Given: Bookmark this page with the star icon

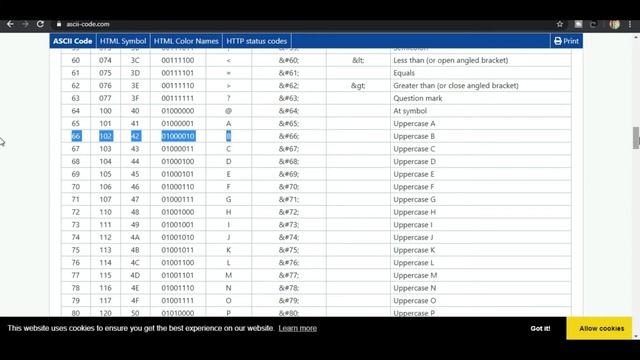Looking at the screenshot, I should point(560,24).
